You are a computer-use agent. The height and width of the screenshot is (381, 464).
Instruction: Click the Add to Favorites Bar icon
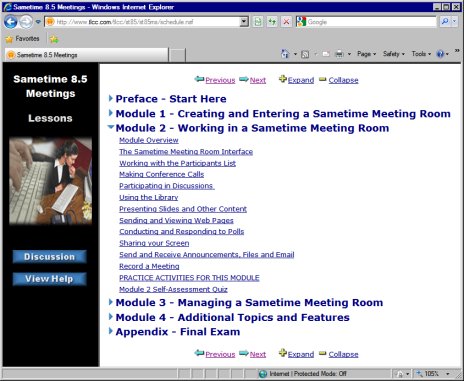point(54,39)
